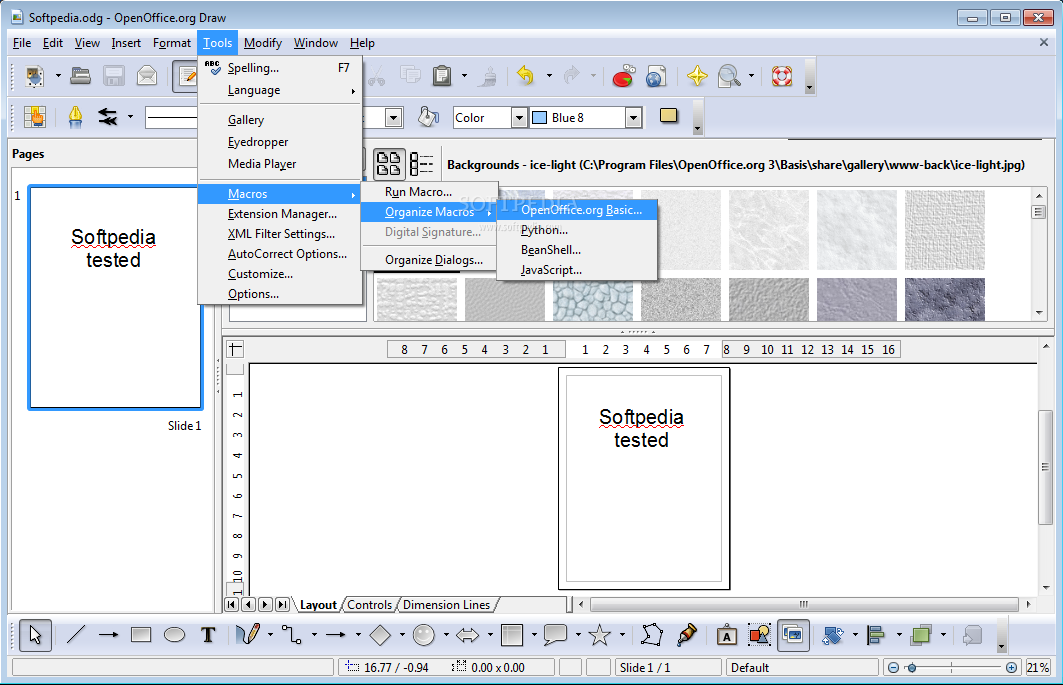Viewport: 1063px width, 685px height.
Task: Select the Flowcharts tool
Action: [x=512, y=635]
